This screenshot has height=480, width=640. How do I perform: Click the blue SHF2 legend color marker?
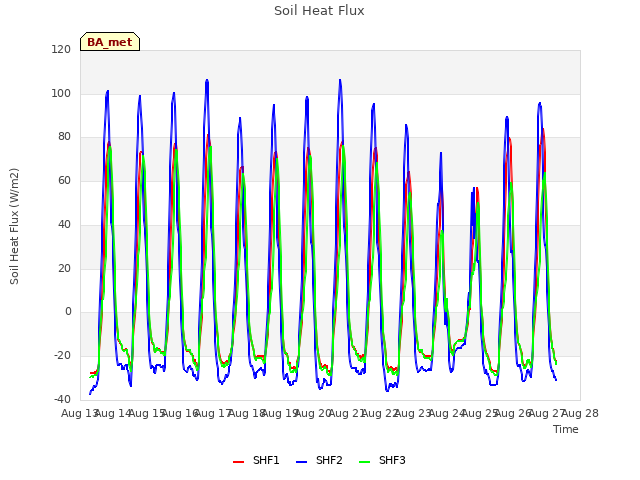pyautogui.click(x=301, y=462)
